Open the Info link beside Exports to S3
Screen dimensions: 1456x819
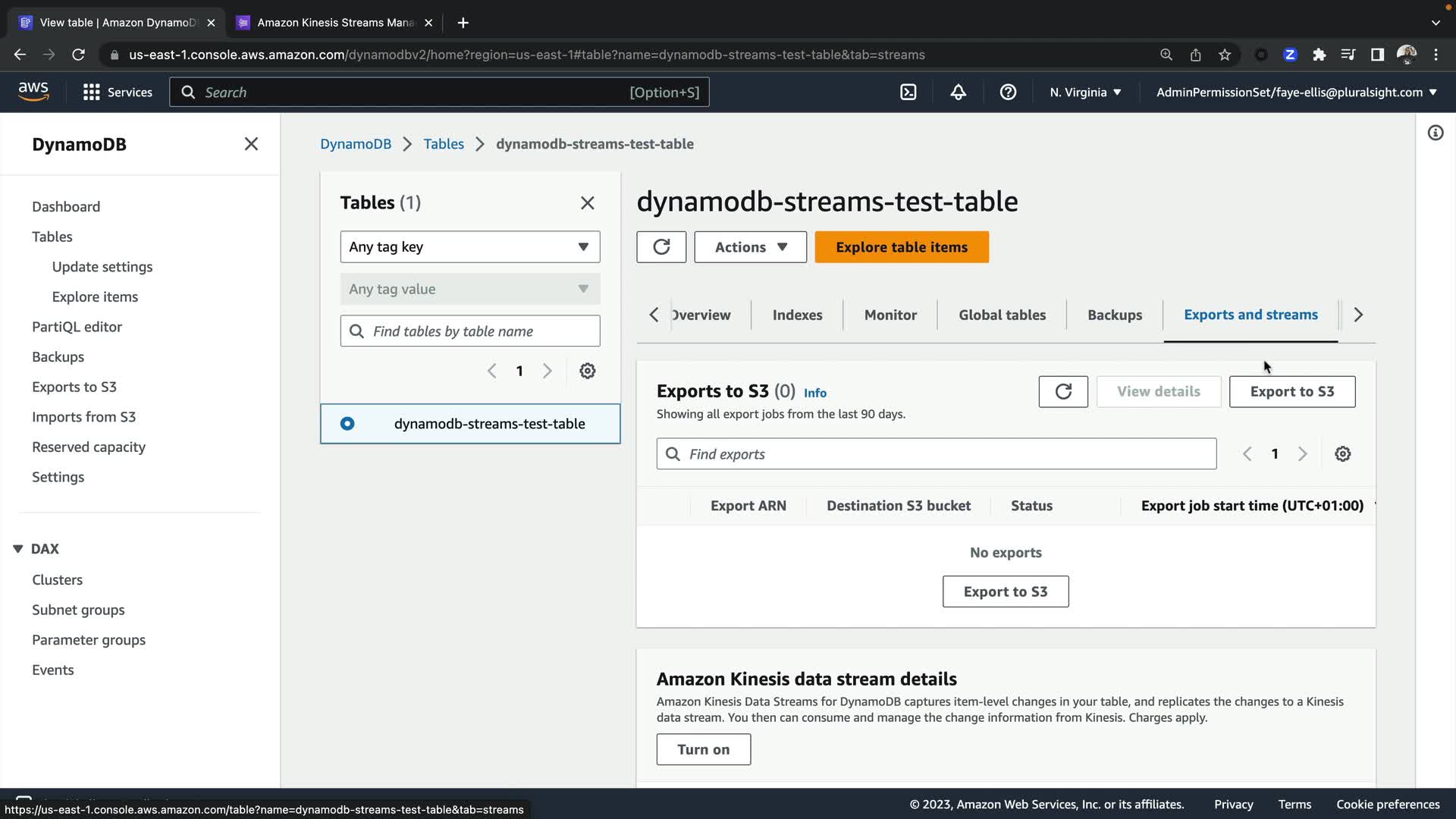[815, 393]
